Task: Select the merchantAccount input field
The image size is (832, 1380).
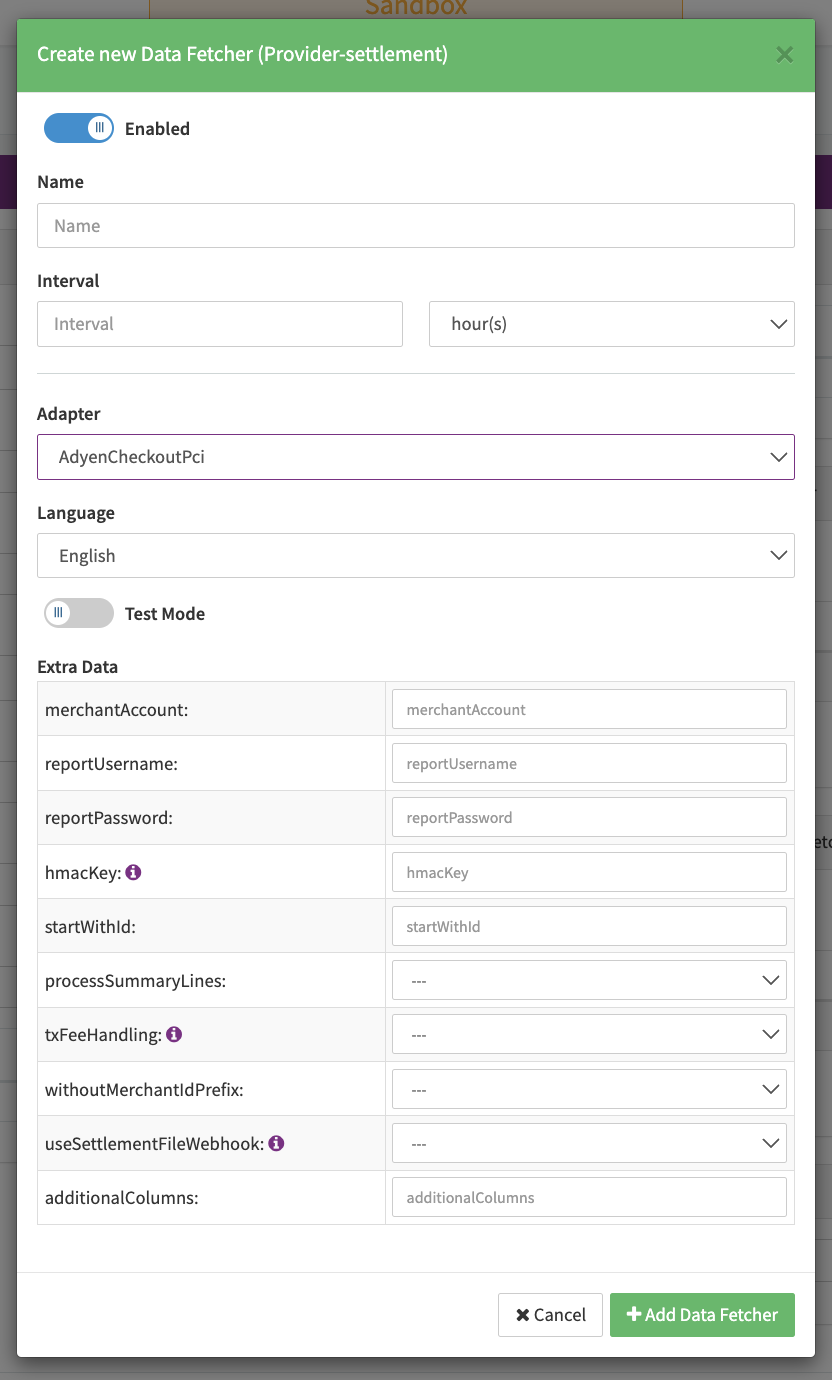Action: (x=588, y=709)
